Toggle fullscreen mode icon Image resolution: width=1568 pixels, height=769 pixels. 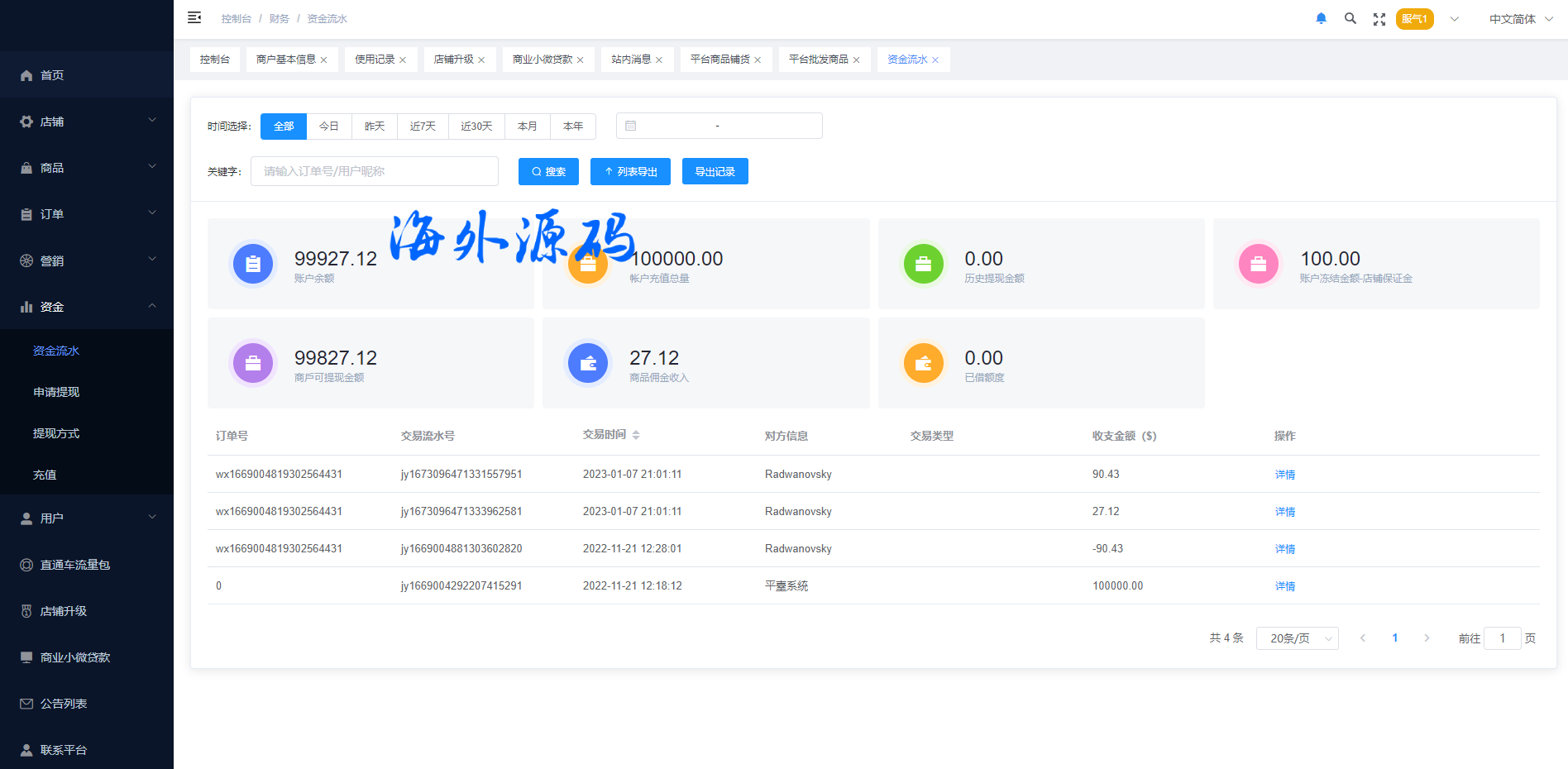coord(1379,19)
